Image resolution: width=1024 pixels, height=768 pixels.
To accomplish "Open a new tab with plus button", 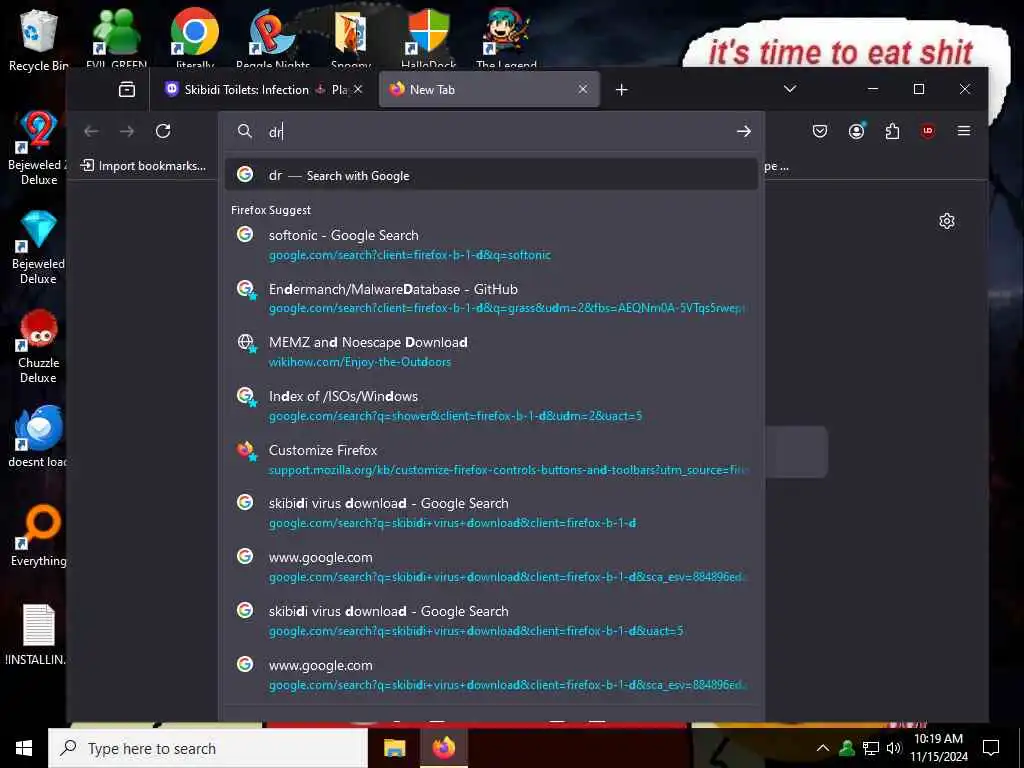I will pyautogui.click(x=622, y=89).
